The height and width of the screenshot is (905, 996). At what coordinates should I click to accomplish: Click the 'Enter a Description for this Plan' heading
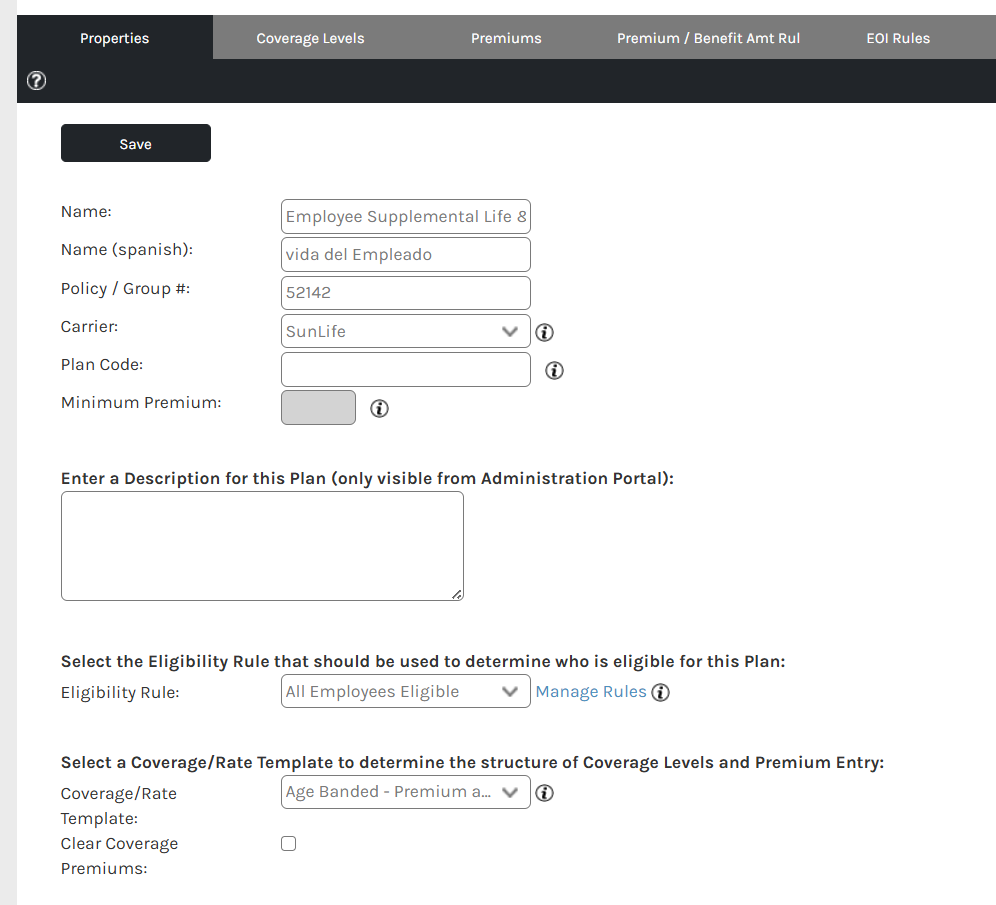(367, 478)
